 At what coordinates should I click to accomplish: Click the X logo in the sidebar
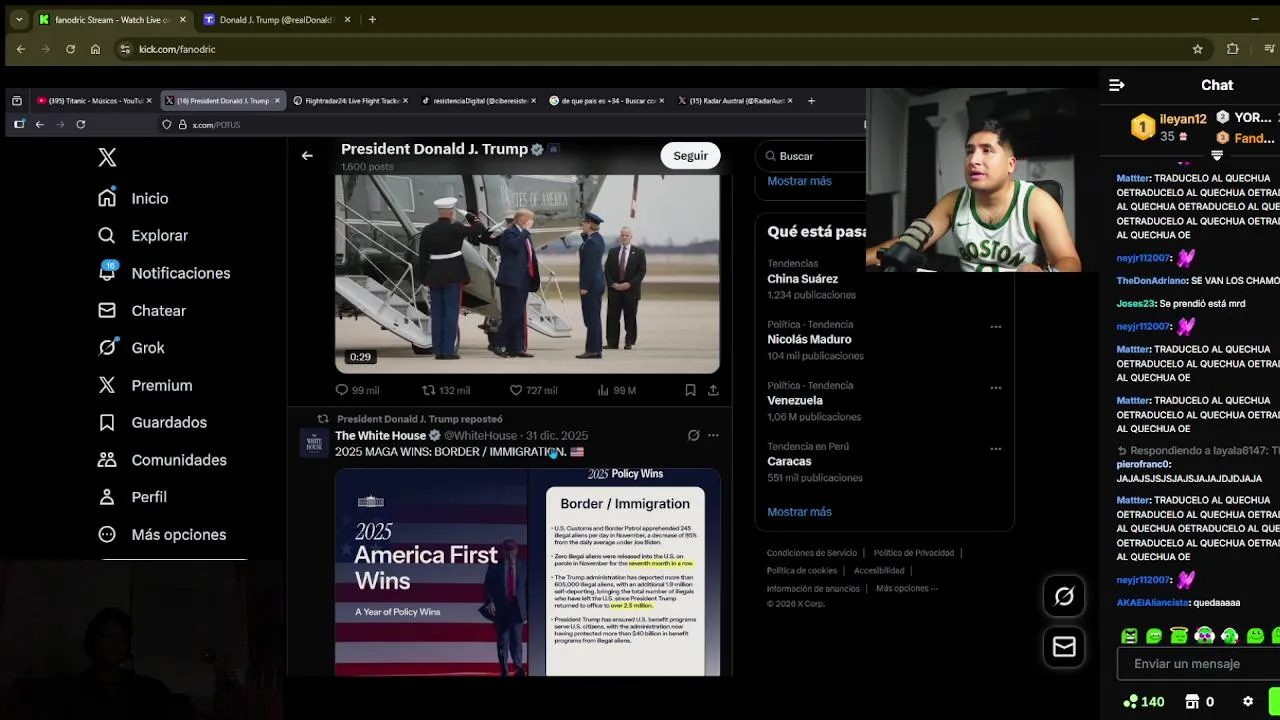[x=107, y=157]
